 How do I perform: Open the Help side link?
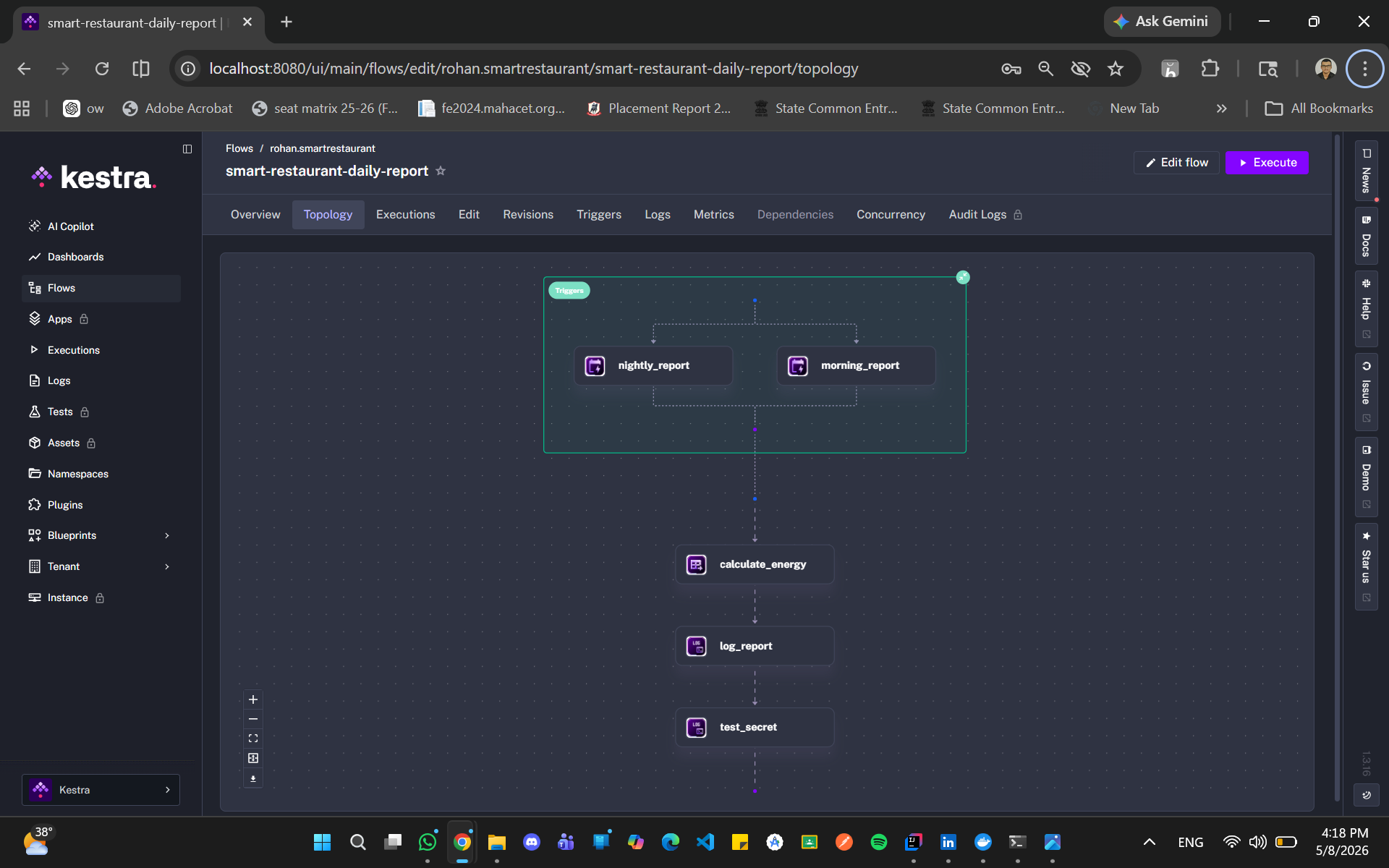click(x=1367, y=309)
